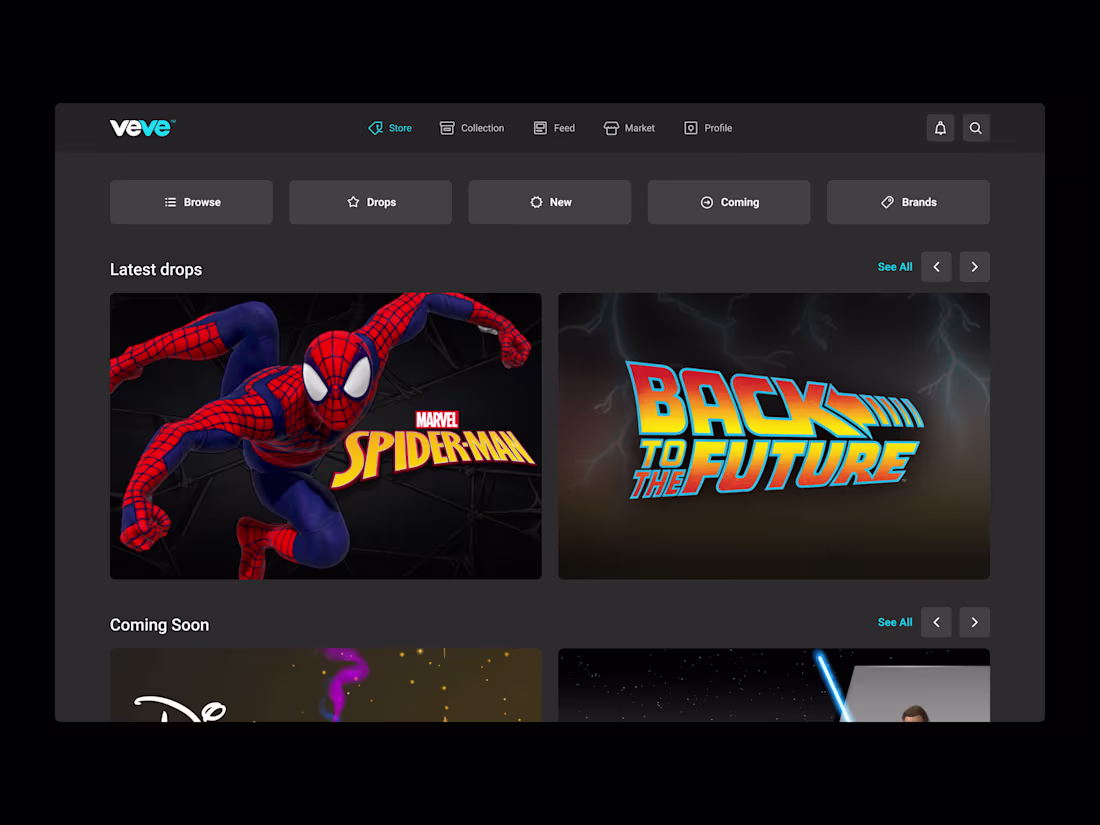Open Profile using its badge icon
The image size is (1100, 825).
689,127
